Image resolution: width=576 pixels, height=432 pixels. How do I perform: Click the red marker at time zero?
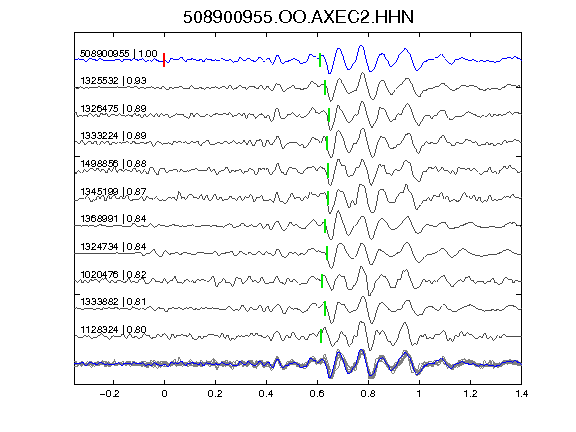pyautogui.click(x=164, y=60)
